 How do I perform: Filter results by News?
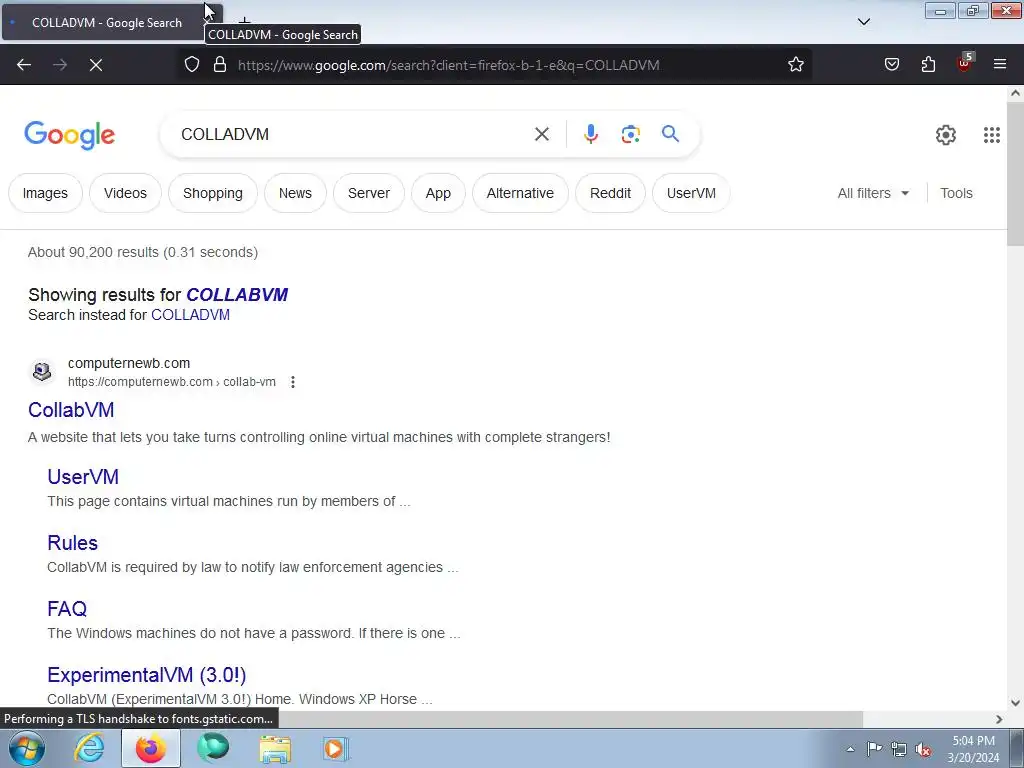[x=295, y=193]
